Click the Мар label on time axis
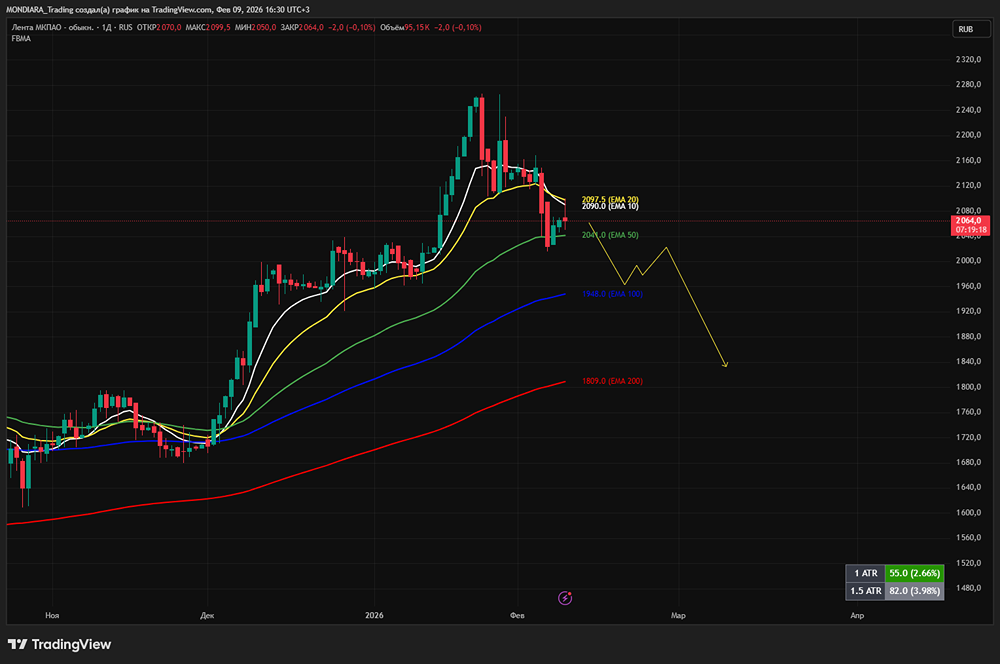This screenshot has width=1000, height=664. (x=678, y=616)
